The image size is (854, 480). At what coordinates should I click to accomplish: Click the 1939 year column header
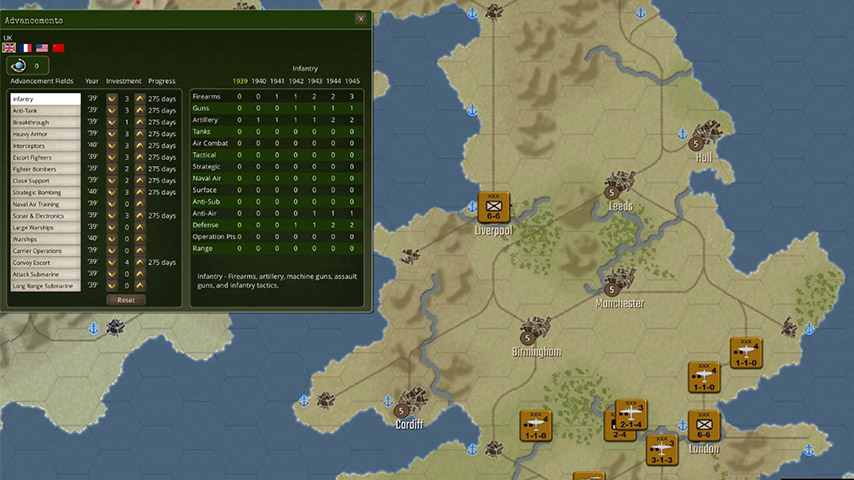tap(240, 81)
